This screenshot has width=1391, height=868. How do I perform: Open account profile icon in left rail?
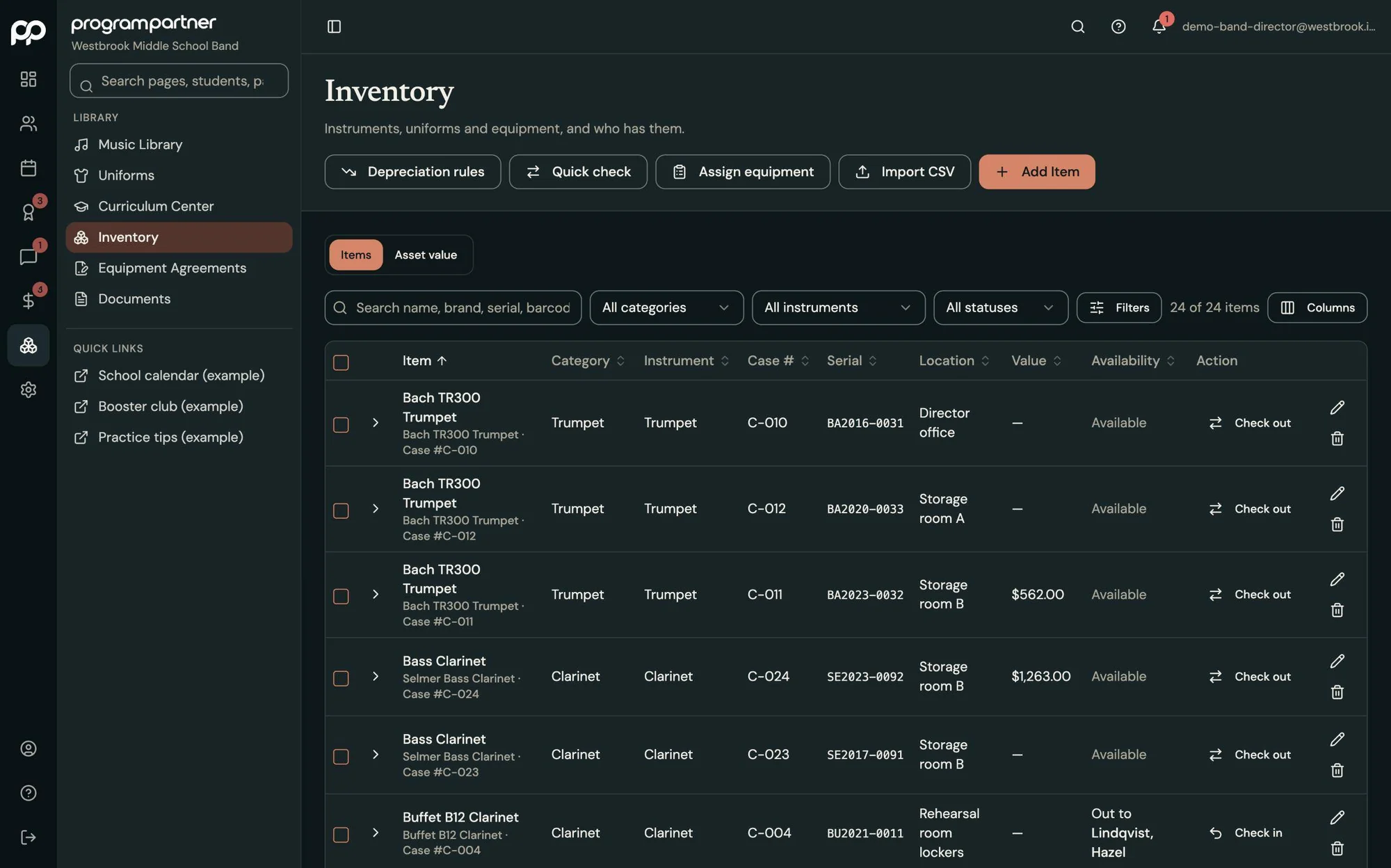pos(29,748)
